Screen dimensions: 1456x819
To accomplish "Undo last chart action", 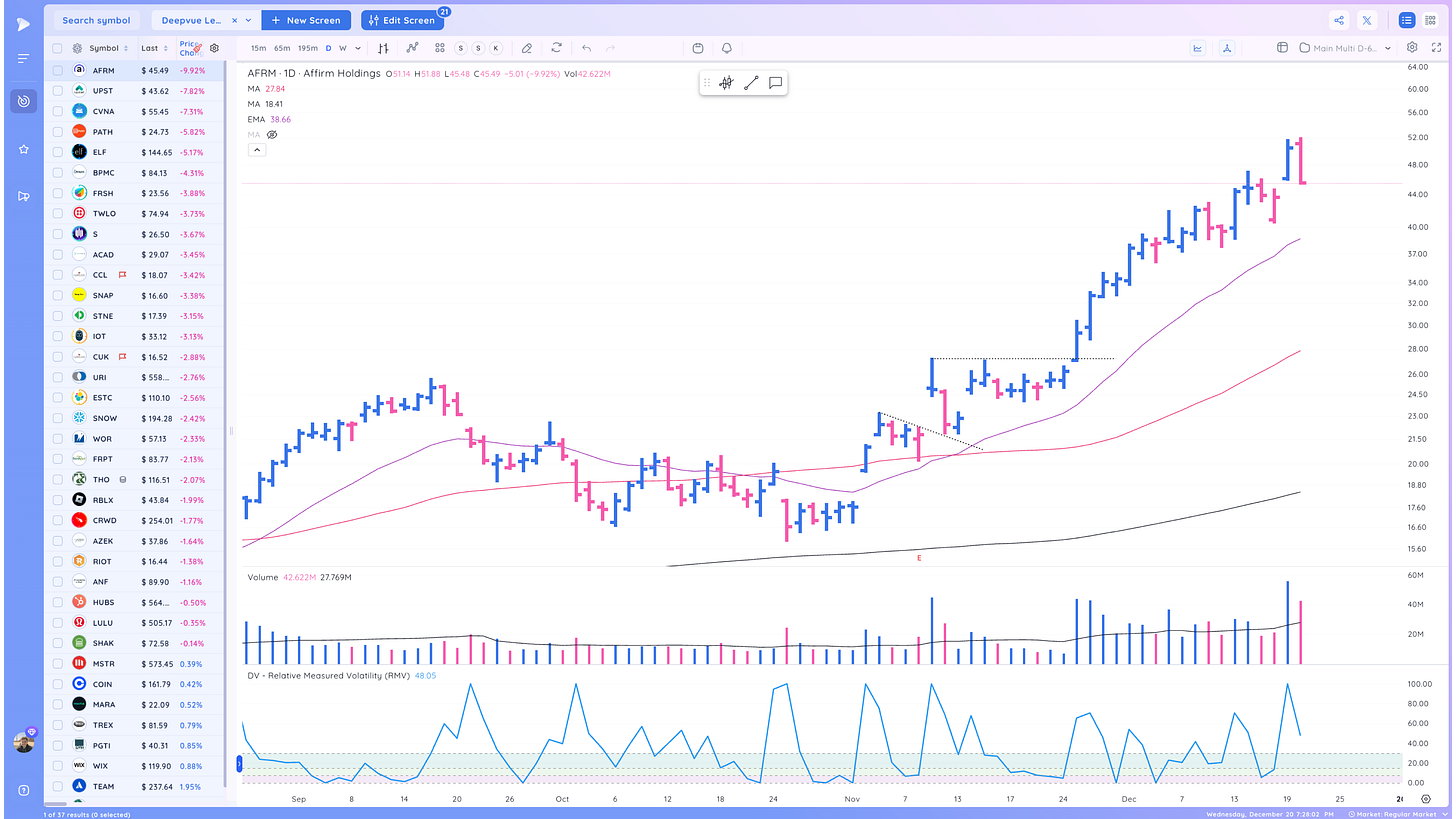I will pos(587,48).
